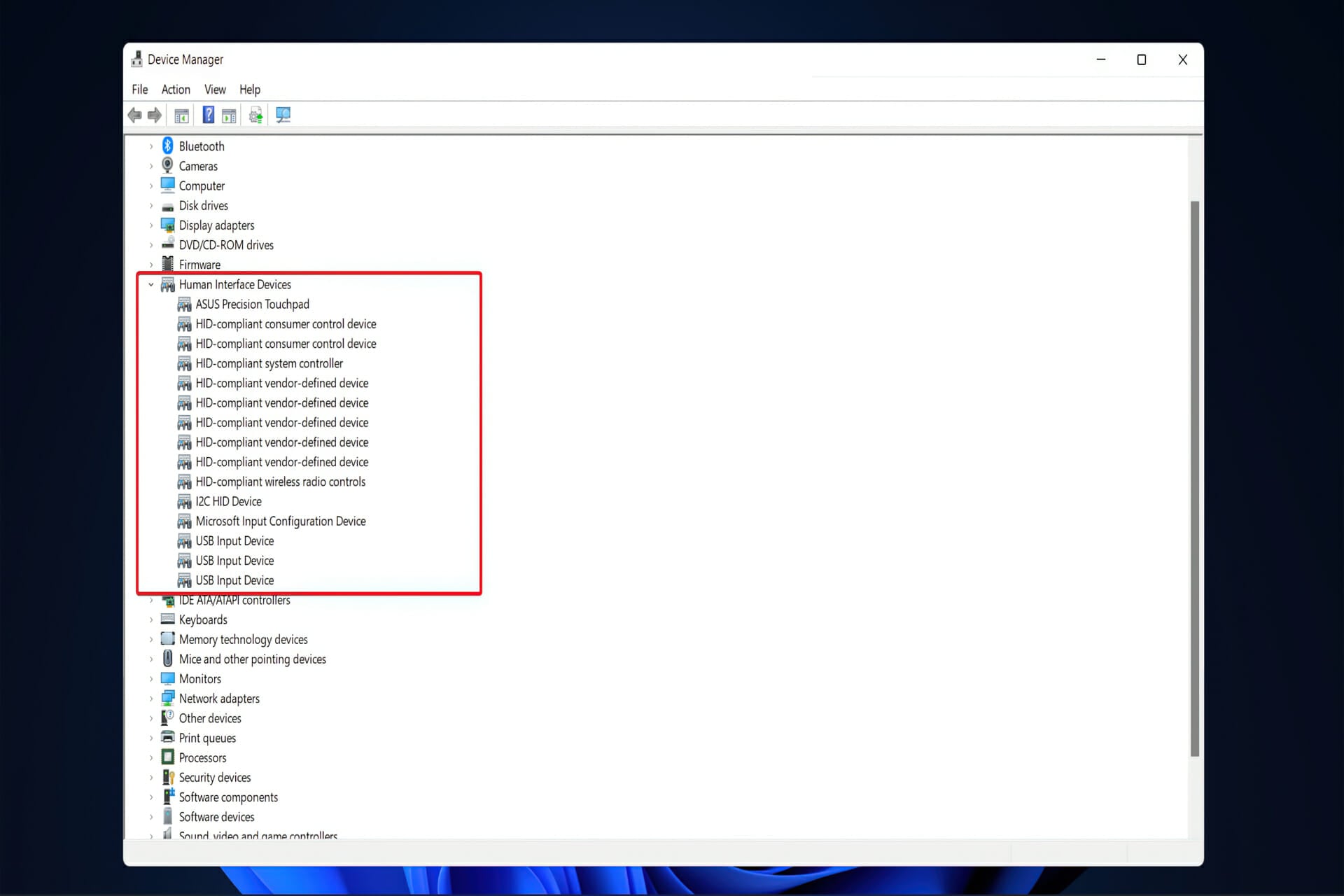This screenshot has width=1344, height=896.
Task: Select the I2C HID Device entry
Action: point(228,501)
